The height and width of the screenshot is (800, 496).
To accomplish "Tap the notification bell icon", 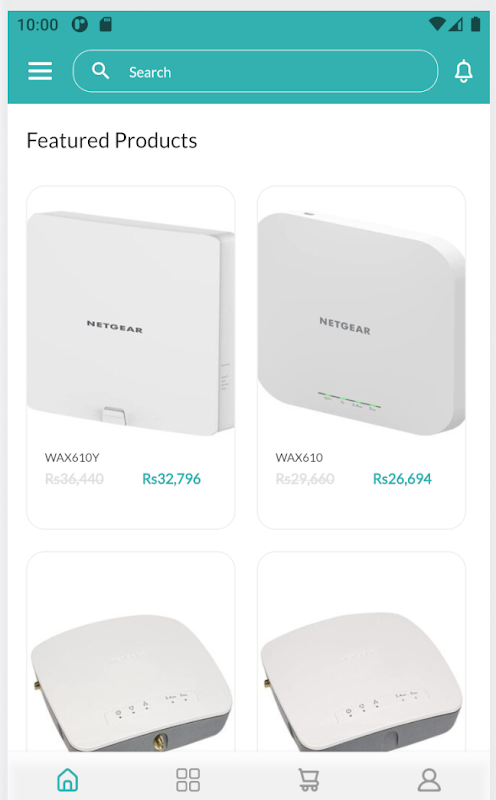I will point(463,71).
